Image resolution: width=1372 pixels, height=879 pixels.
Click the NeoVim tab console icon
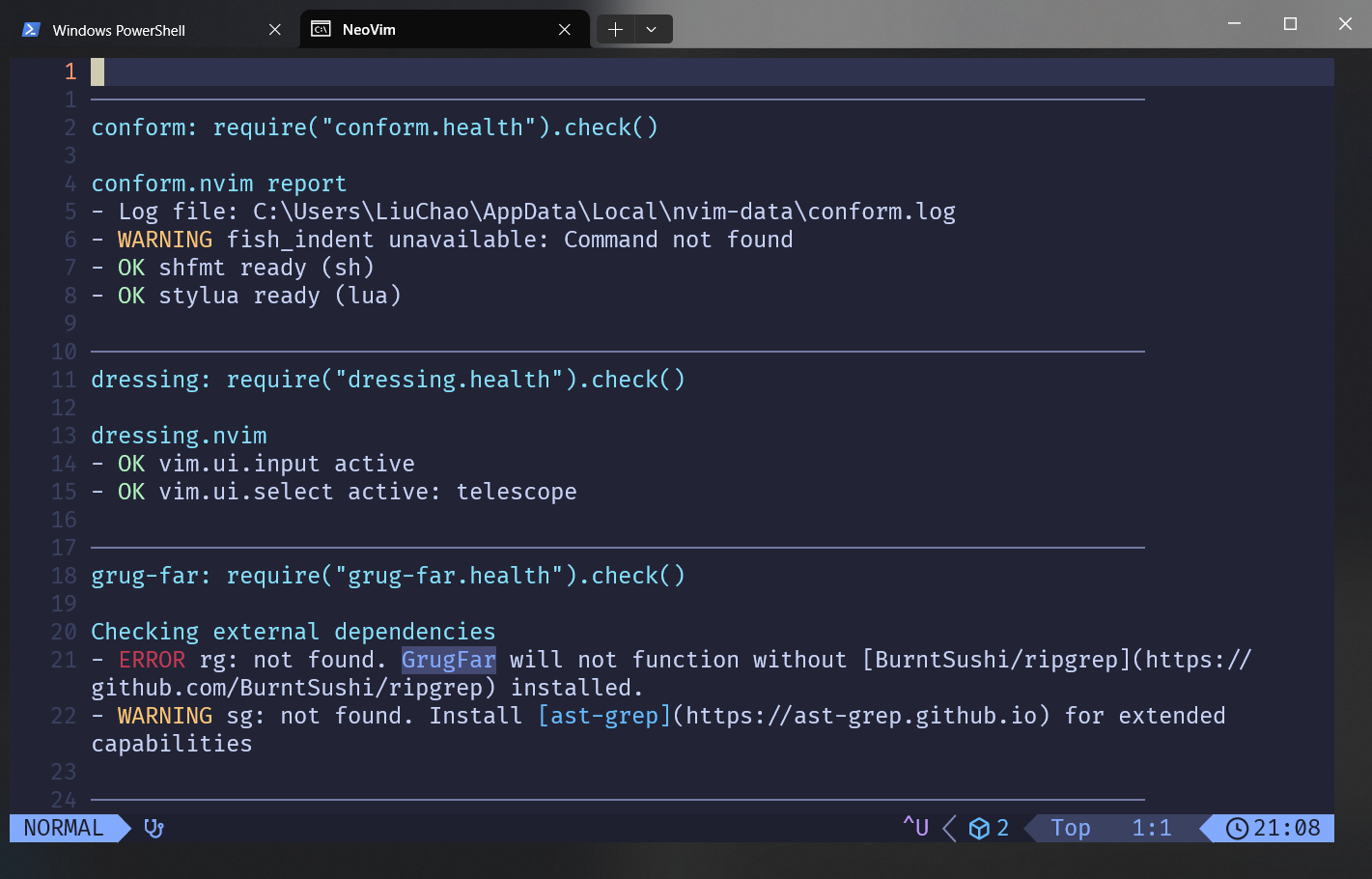(321, 30)
